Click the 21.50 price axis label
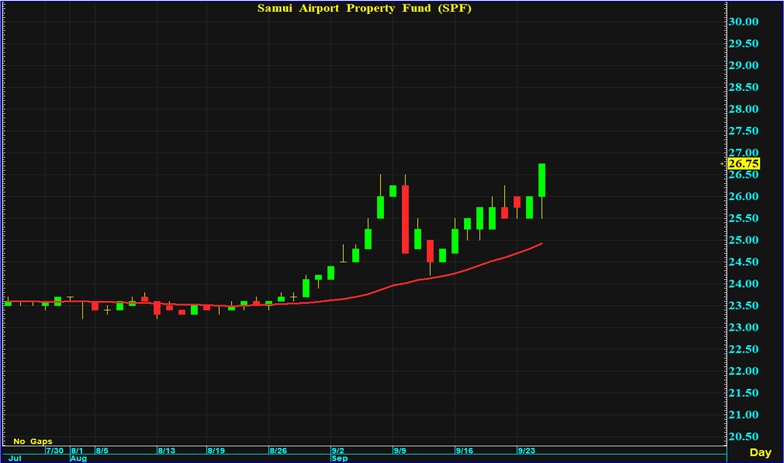Screen dimensions: 784x463 744,393
